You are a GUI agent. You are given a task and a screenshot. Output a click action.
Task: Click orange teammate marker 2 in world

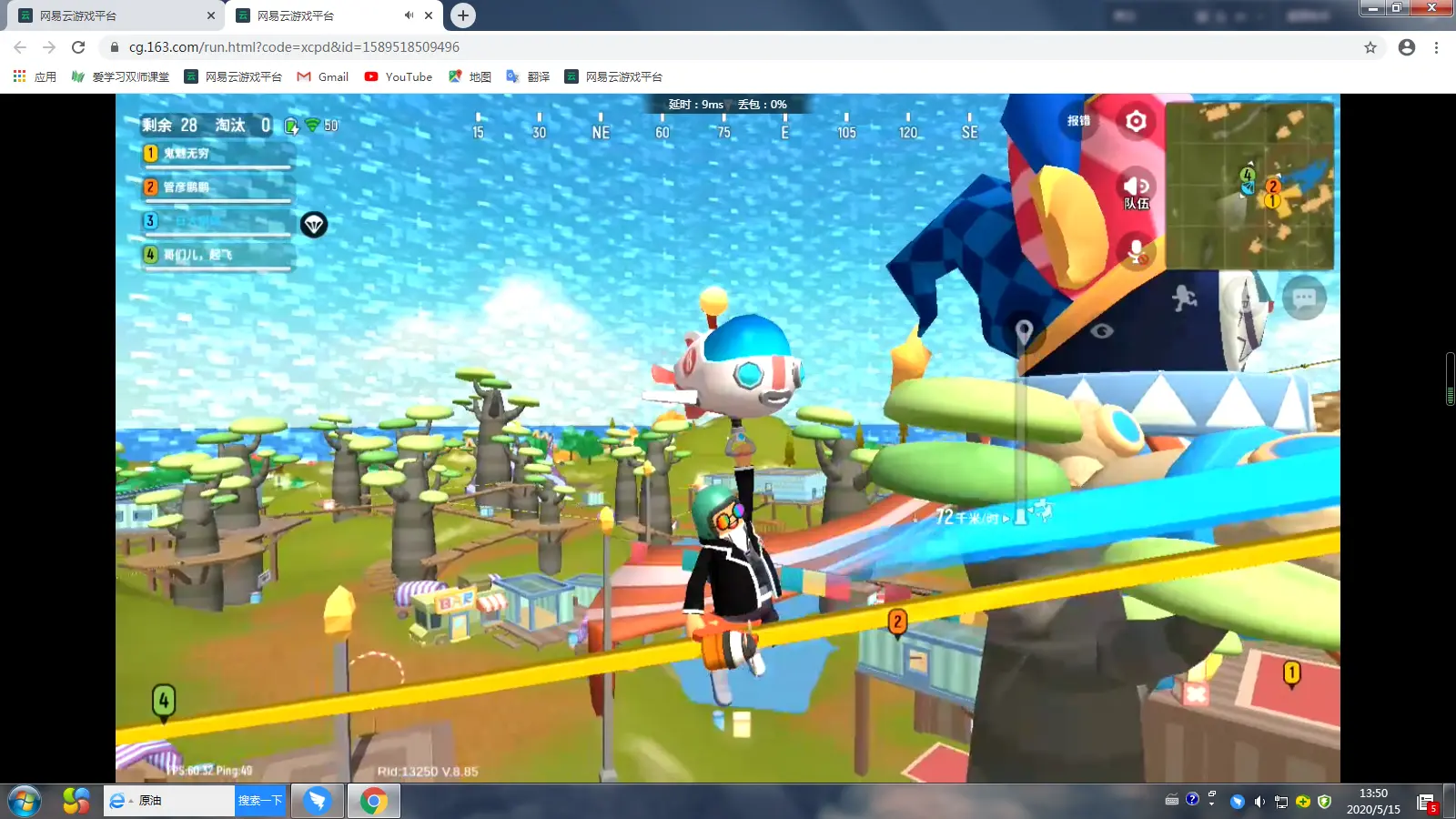897,622
